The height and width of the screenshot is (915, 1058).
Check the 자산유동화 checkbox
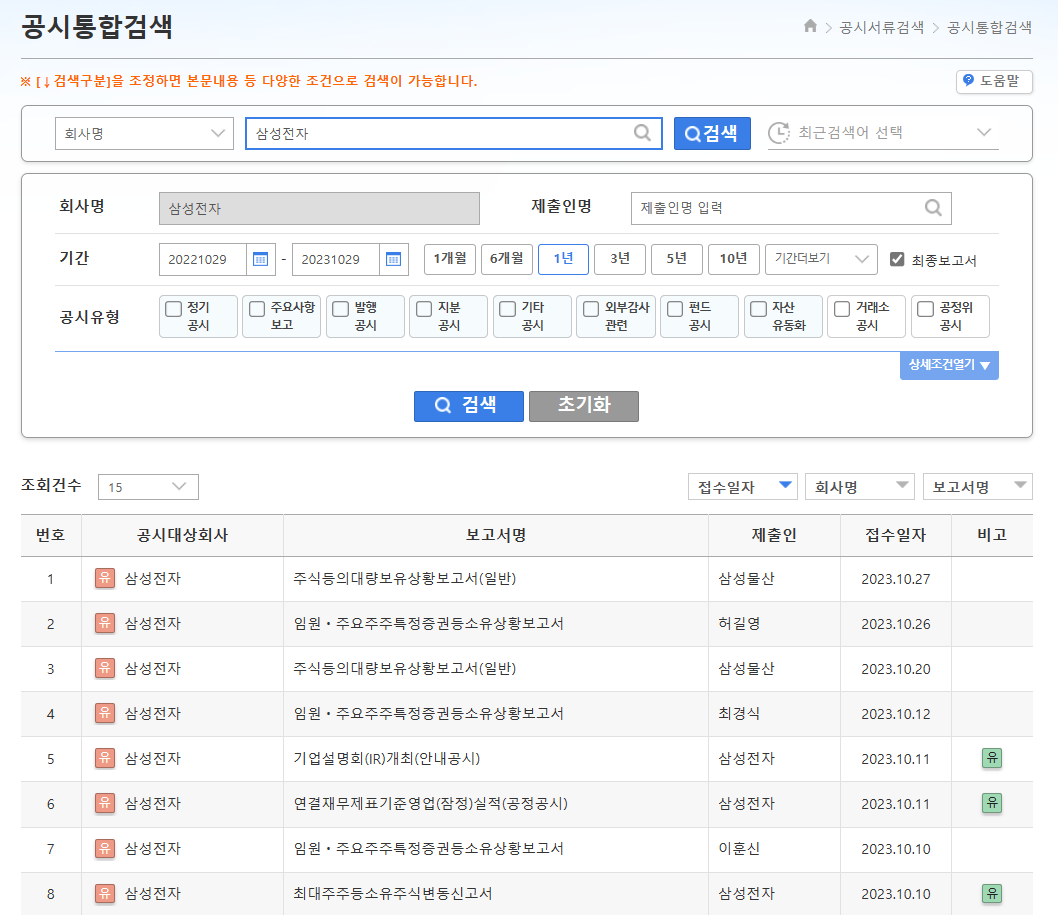coord(758,308)
